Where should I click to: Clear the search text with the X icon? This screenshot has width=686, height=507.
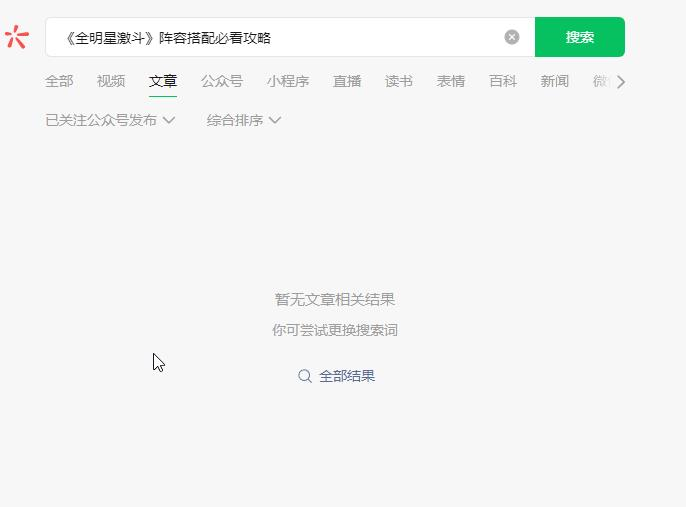point(512,37)
